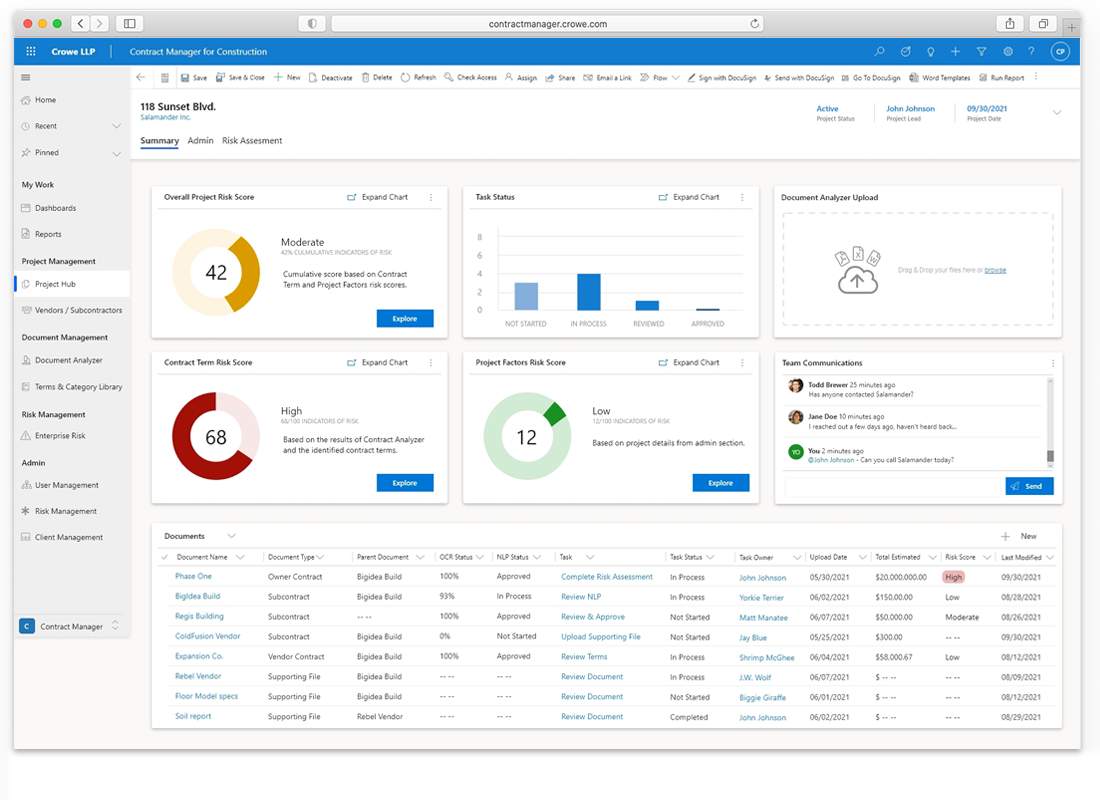Click the Delete trash icon
Viewport: 1100px width, 800px height.
coord(366,77)
